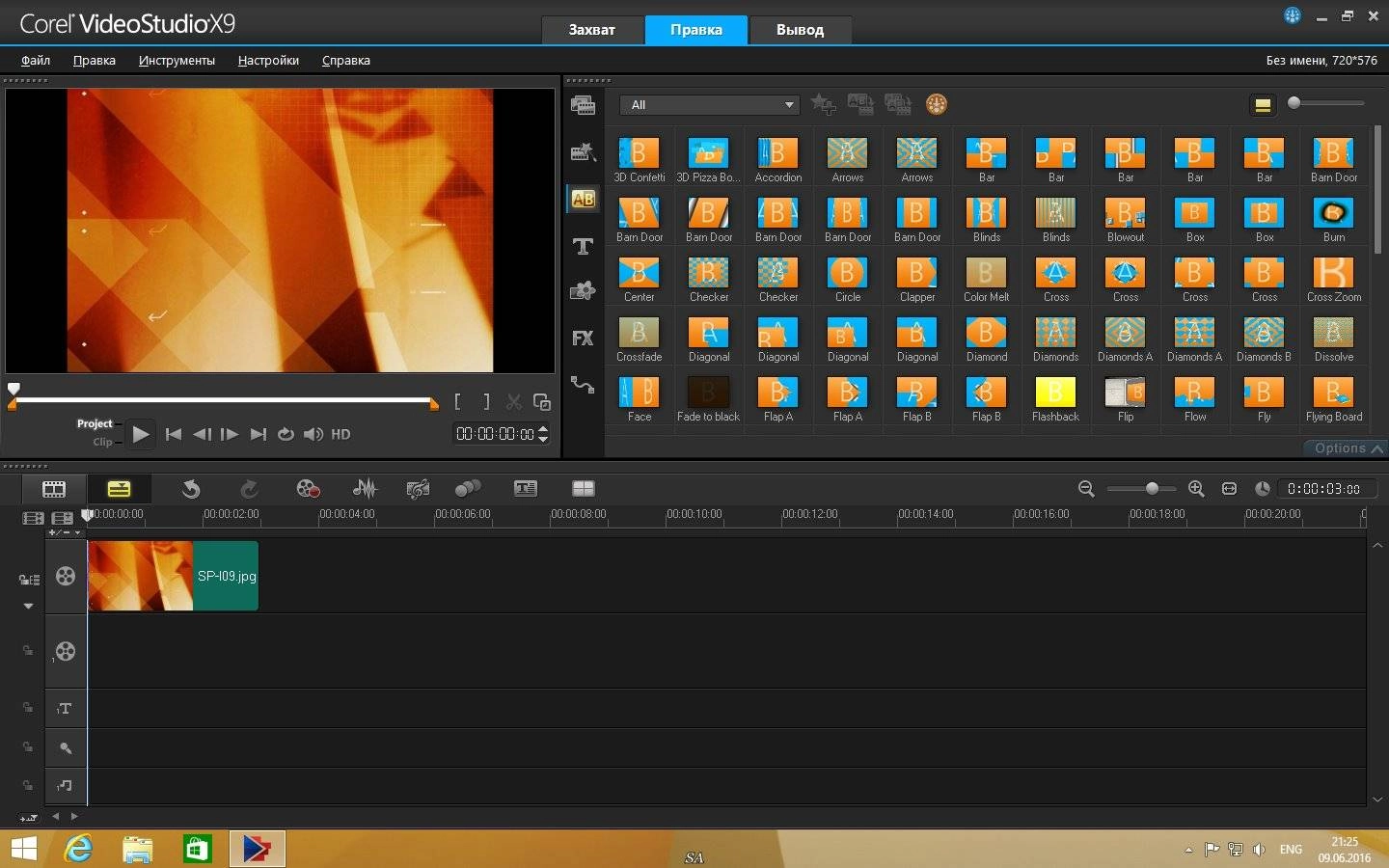Zoom out the timeline
This screenshot has height=868, width=1389.
click(1086, 489)
